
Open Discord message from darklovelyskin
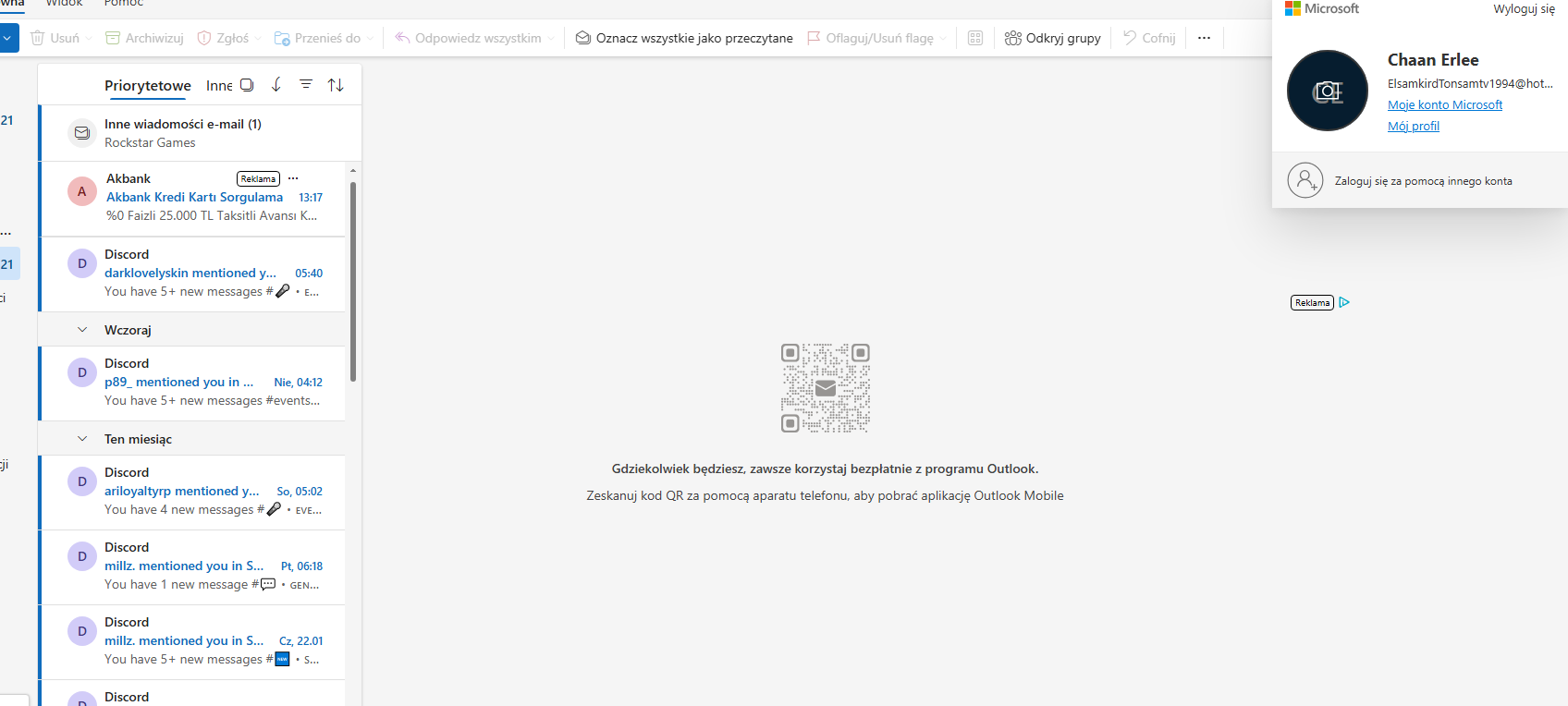point(193,274)
